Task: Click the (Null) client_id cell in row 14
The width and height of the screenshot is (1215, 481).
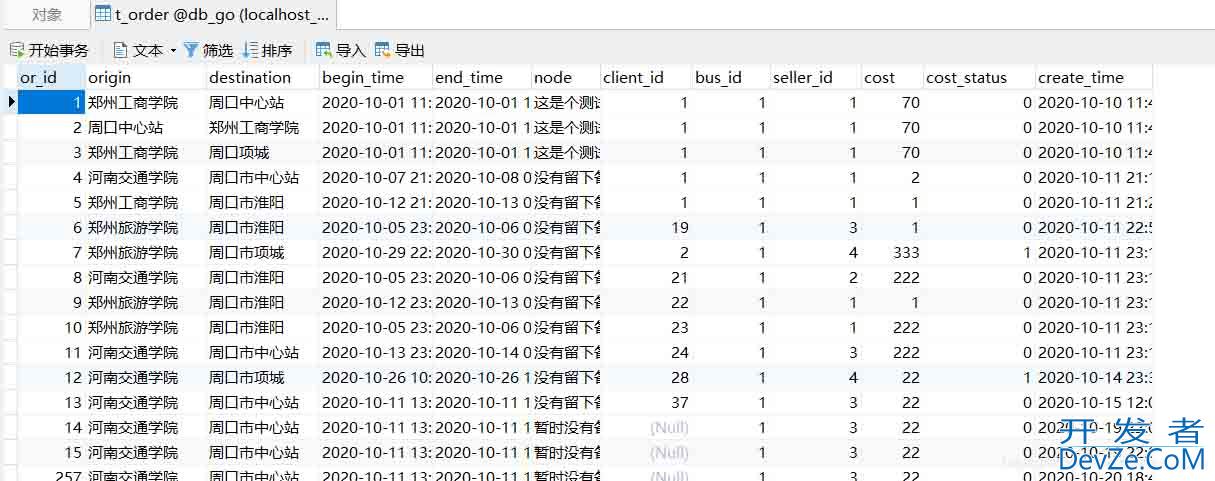Action: click(646, 427)
